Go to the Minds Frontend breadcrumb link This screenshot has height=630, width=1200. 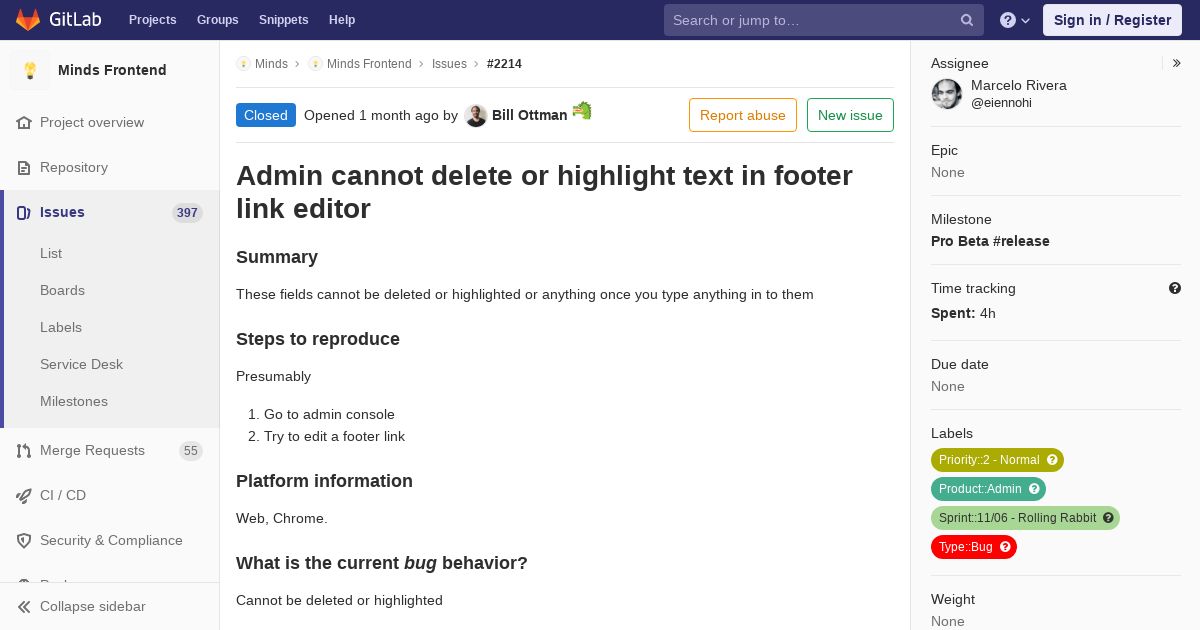coord(369,63)
